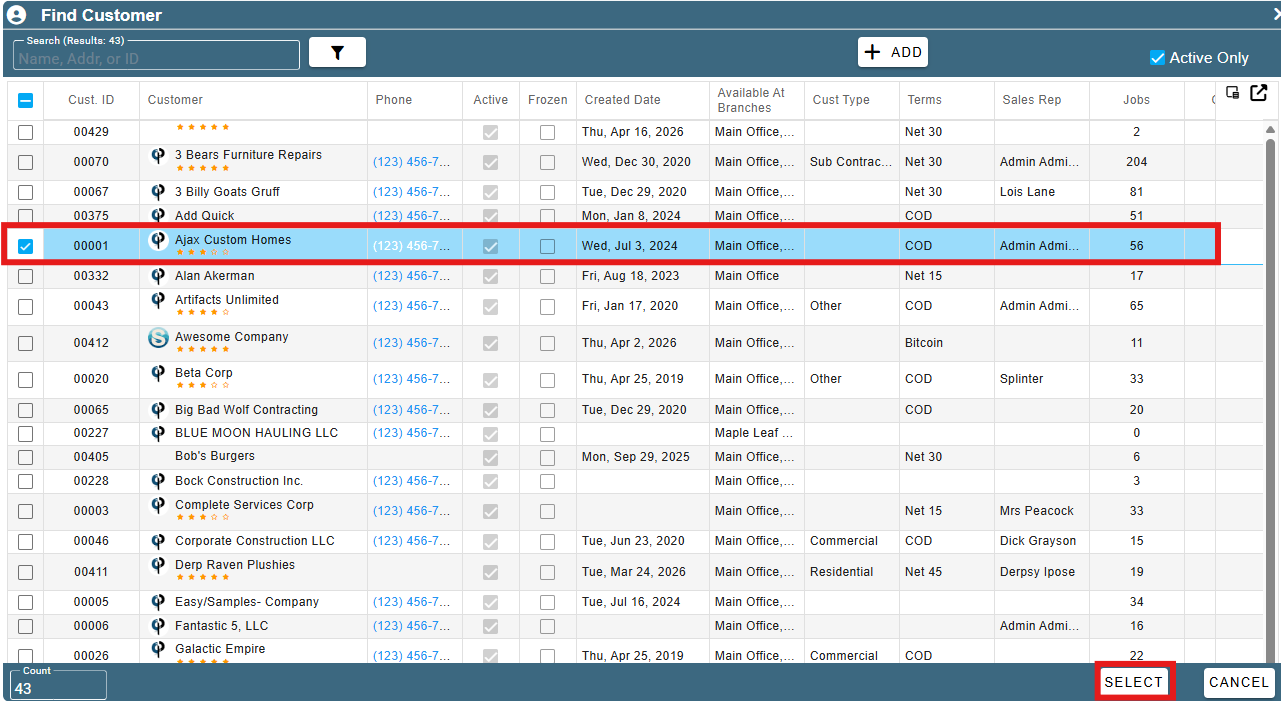Click customer ID 00228 cell
Image resolution: width=1281 pixels, height=701 pixels.
tap(91, 481)
